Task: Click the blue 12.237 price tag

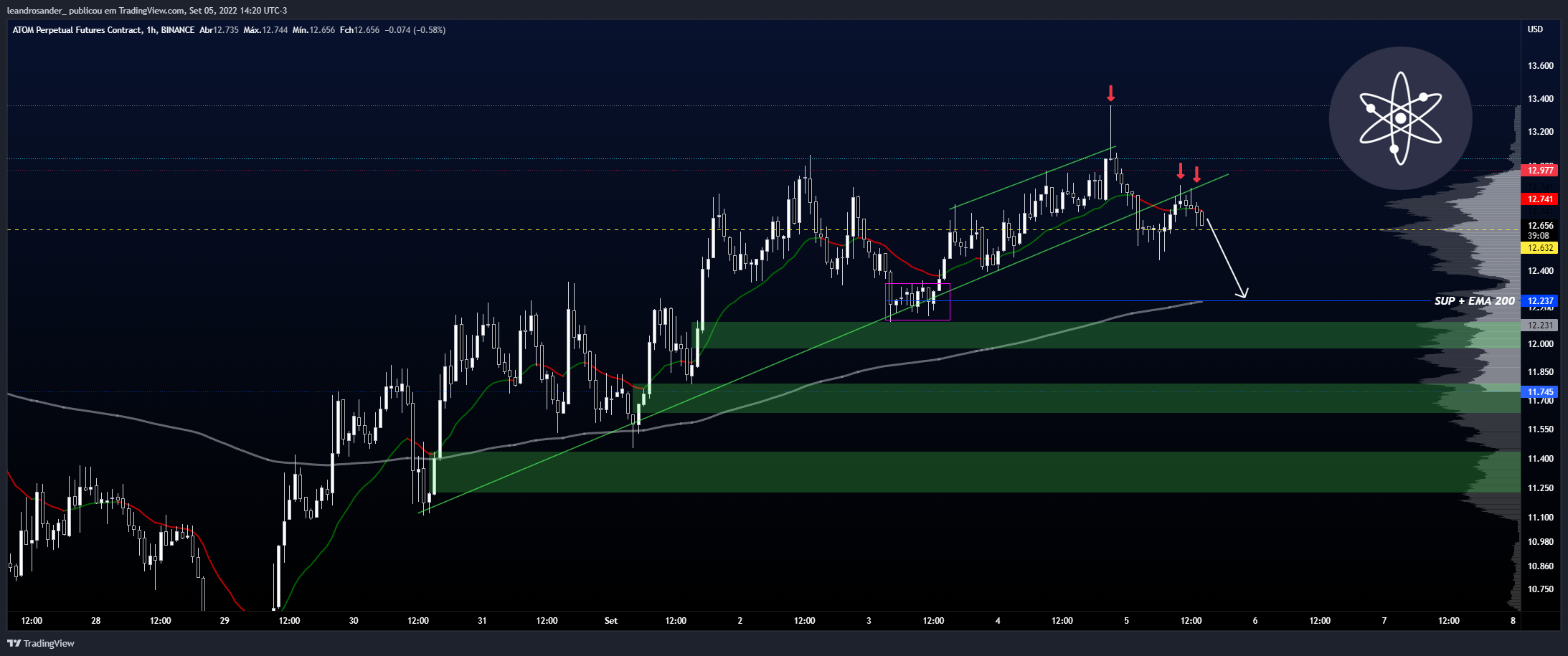Action: pos(1540,301)
